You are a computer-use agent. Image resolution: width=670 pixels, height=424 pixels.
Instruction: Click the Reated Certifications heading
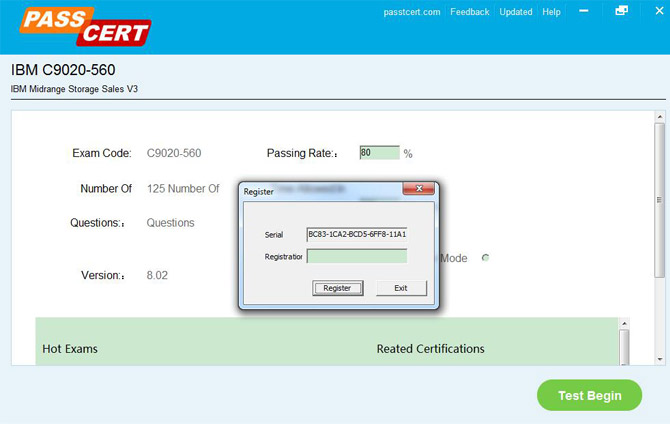430,349
